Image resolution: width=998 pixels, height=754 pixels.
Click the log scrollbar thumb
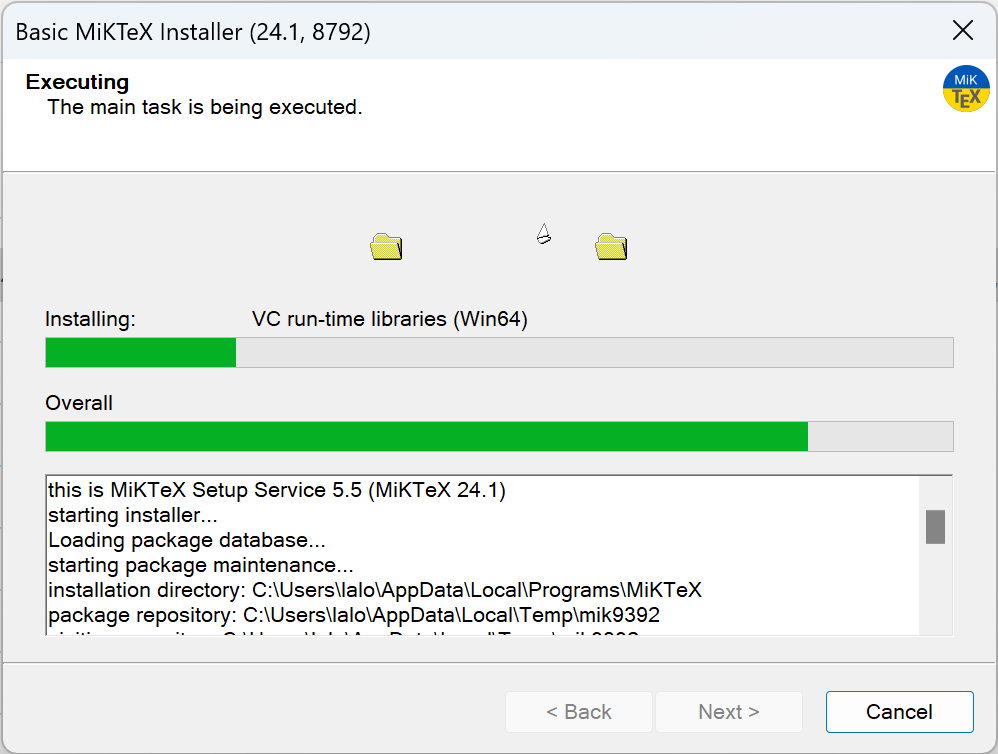coord(935,527)
